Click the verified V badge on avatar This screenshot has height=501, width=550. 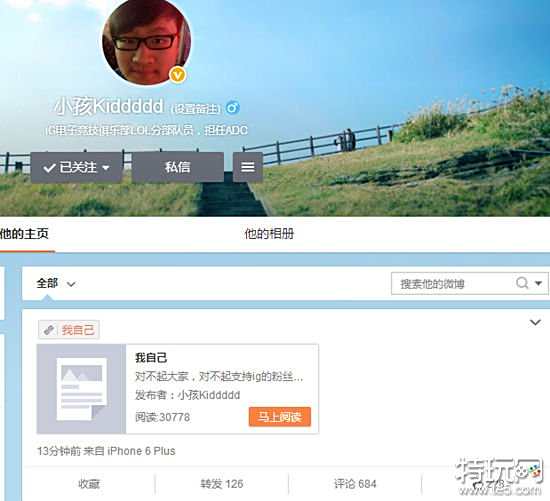click(177, 75)
